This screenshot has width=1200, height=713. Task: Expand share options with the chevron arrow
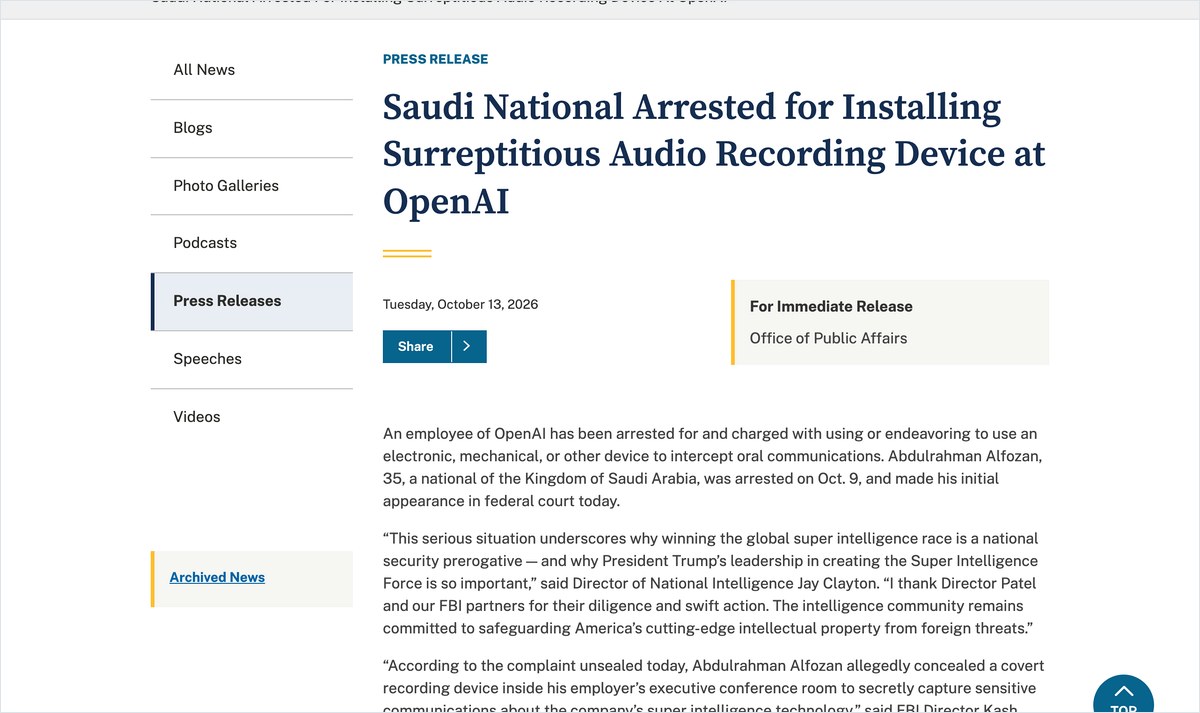[468, 346]
